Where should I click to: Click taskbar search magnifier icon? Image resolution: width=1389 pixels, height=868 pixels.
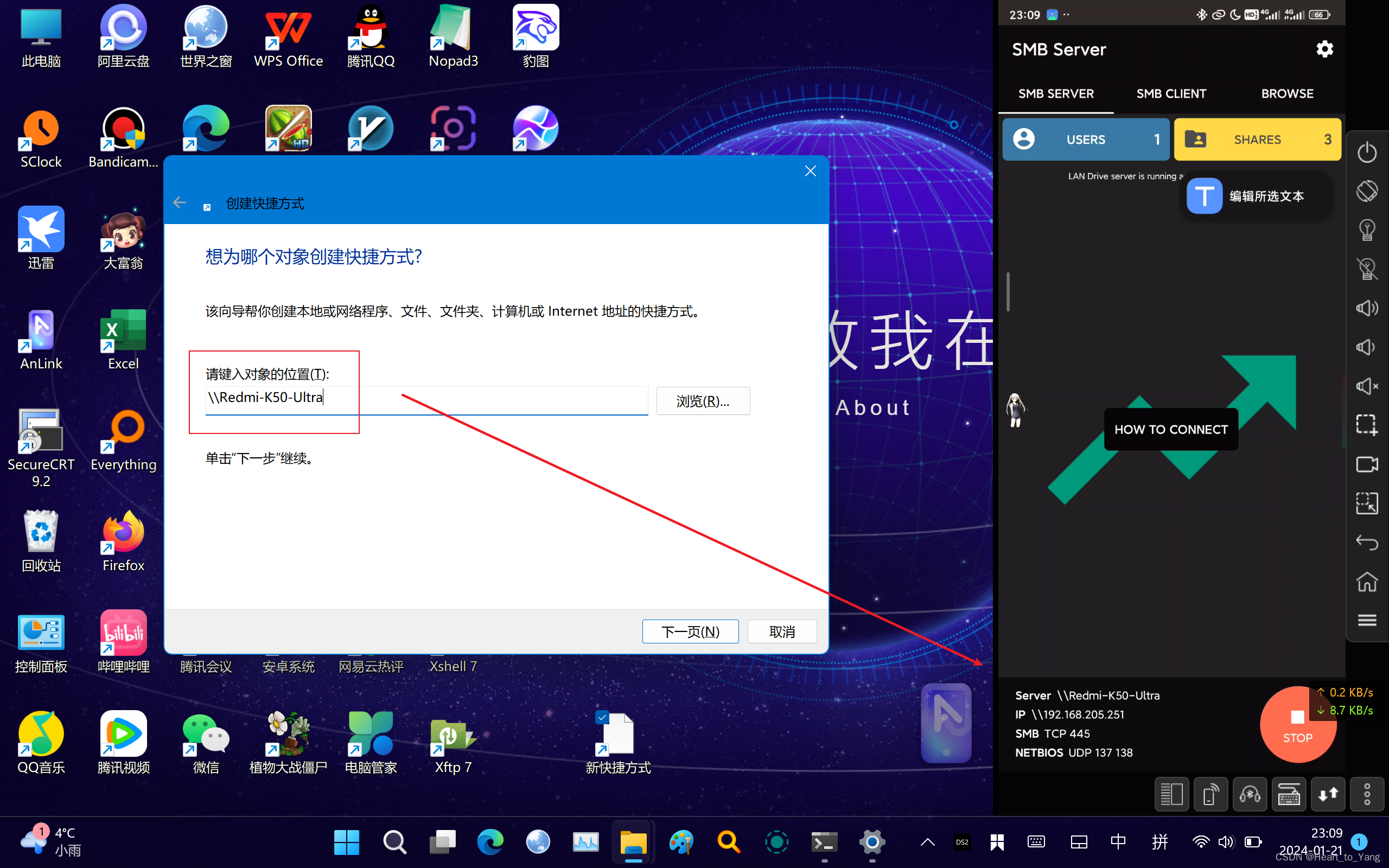point(394,842)
